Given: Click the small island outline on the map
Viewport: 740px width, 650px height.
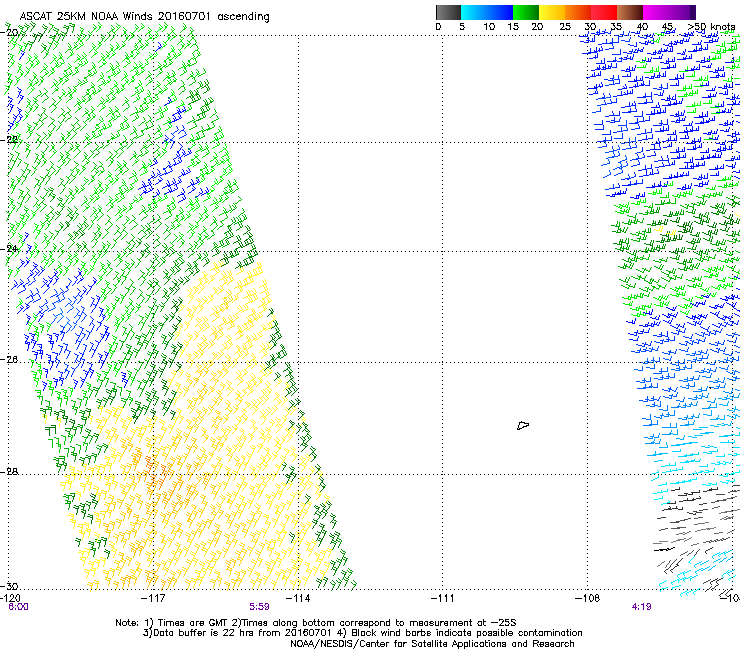Looking at the screenshot, I should 523,426.
